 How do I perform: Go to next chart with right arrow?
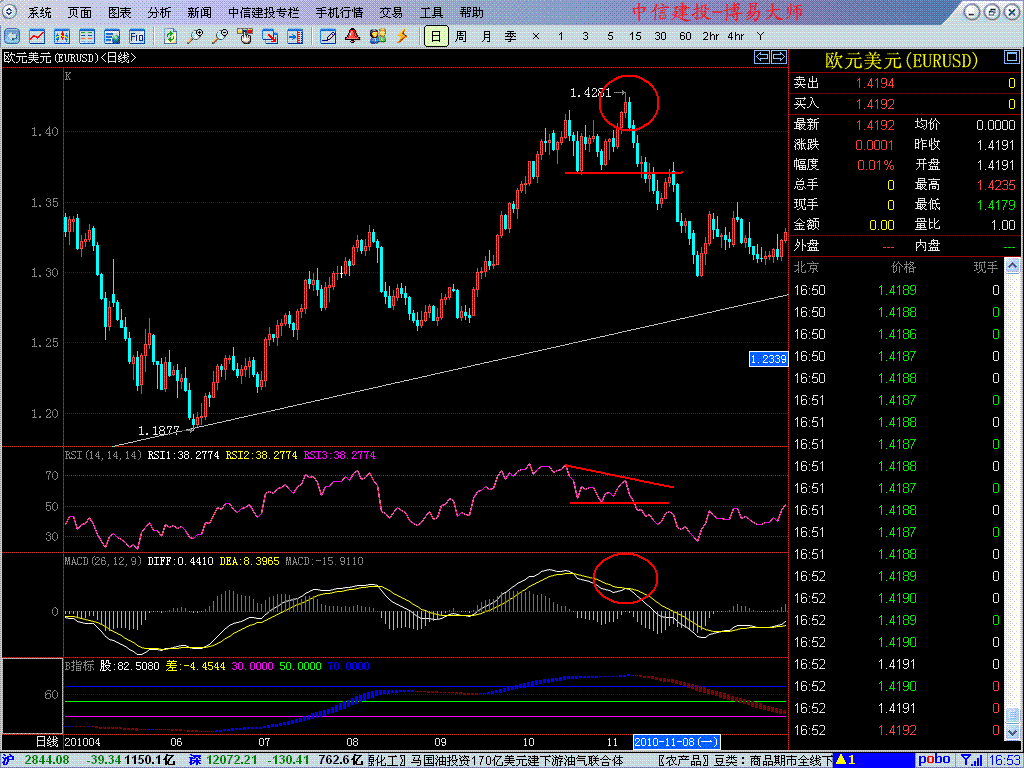pyautogui.click(x=778, y=57)
